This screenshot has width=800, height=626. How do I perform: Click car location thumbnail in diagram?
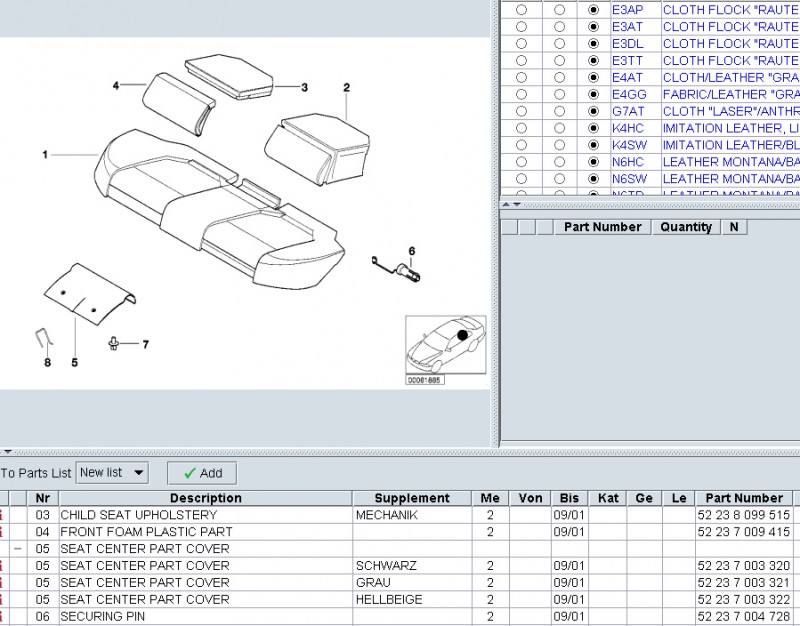click(445, 345)
